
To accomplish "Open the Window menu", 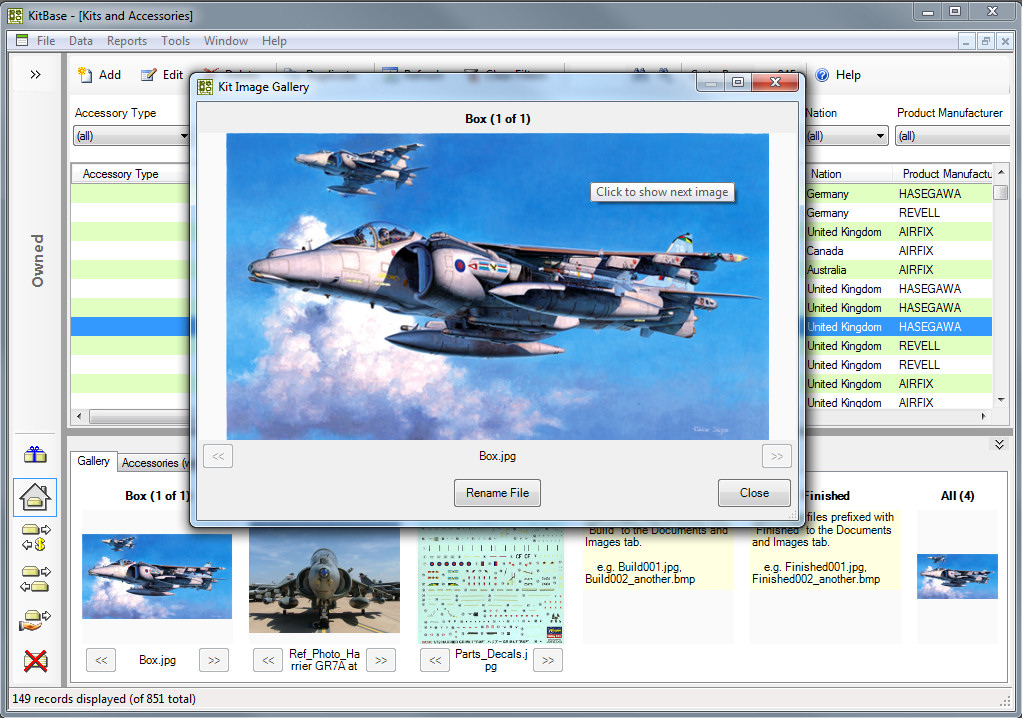I will point(226,40).
